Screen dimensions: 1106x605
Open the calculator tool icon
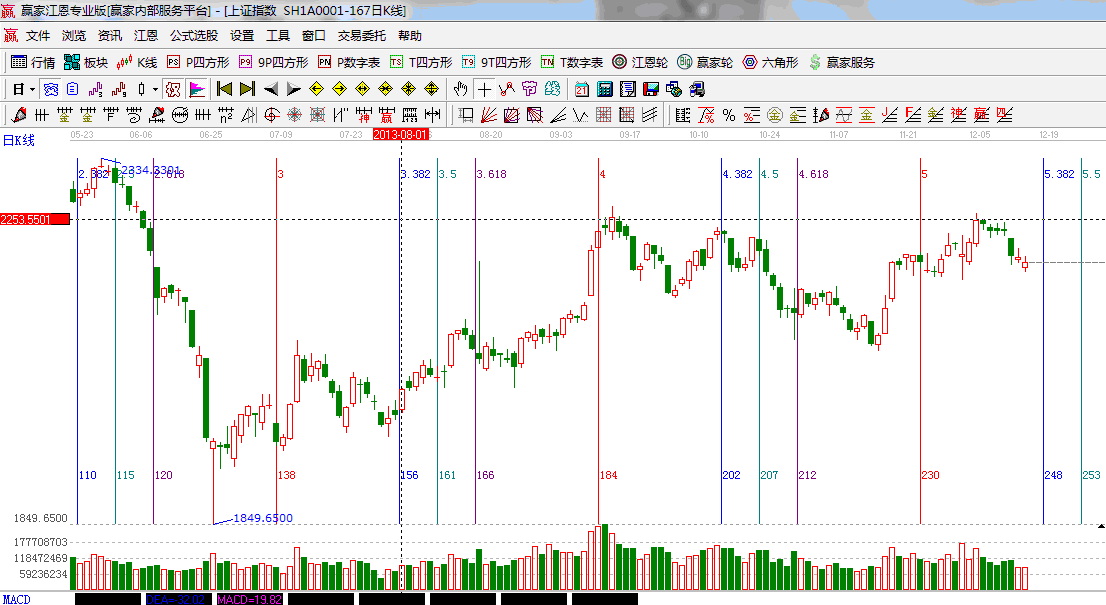click(x=604, y=89)
